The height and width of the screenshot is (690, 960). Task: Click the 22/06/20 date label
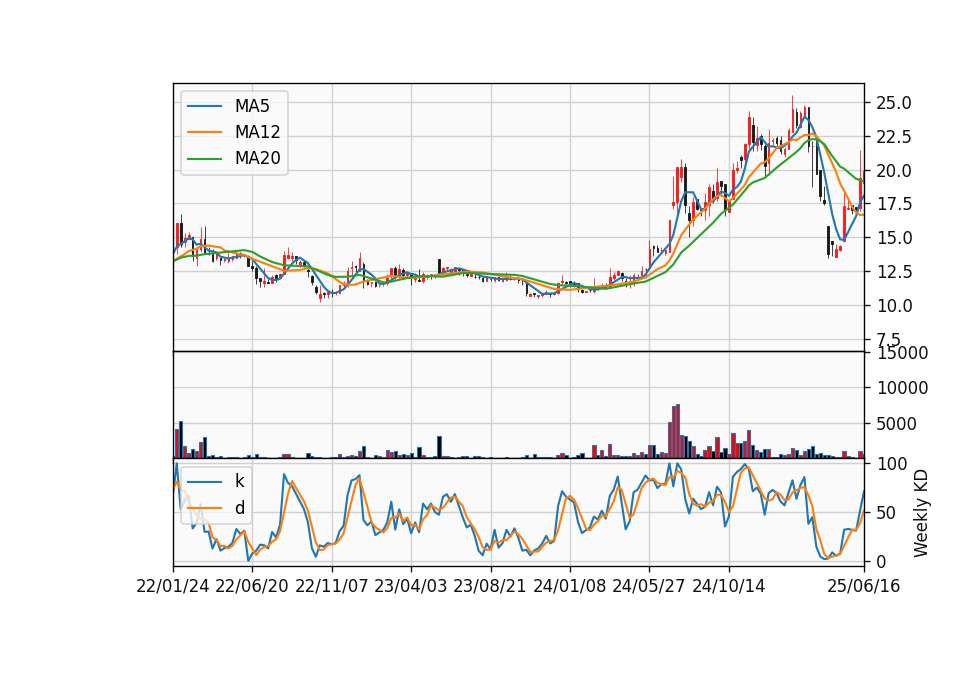coord(252,586)
